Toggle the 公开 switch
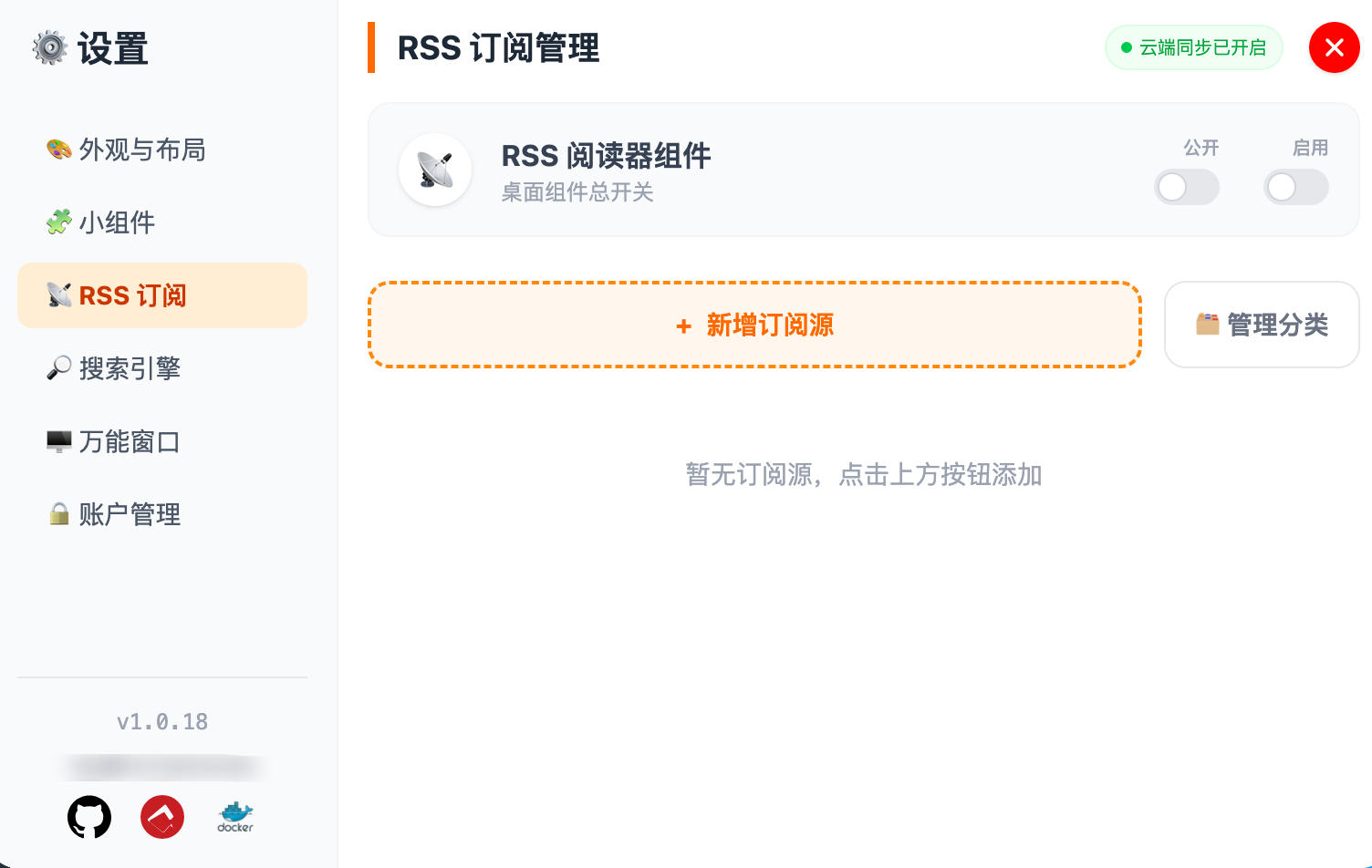The width and height of the screenshot is (1372, 868). point(1186,187)
